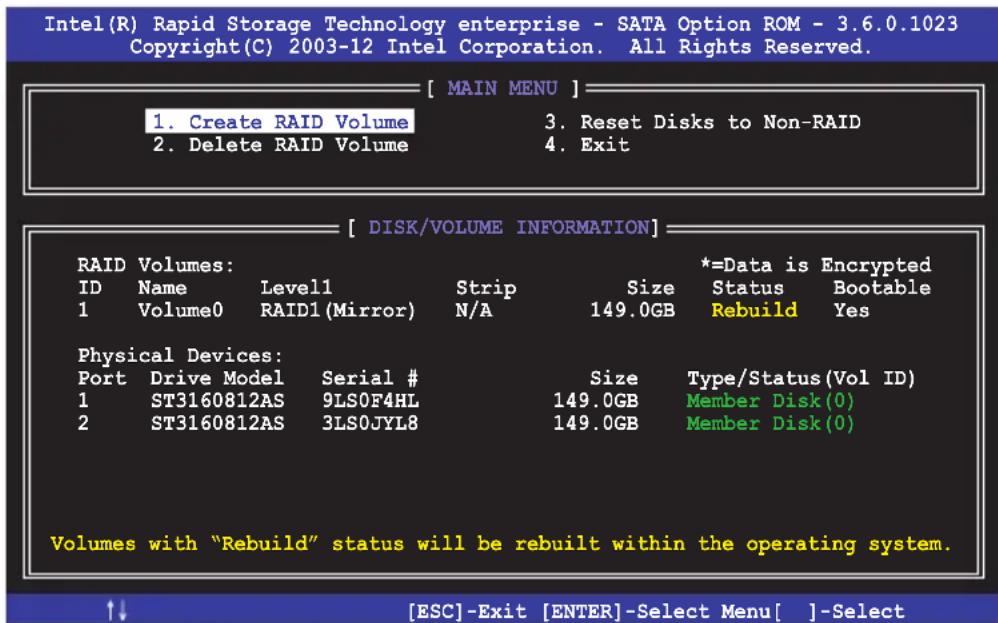Click the up/down arrows icon in footer
This screenshot has width=998, height=623.
tap(117, 610)
